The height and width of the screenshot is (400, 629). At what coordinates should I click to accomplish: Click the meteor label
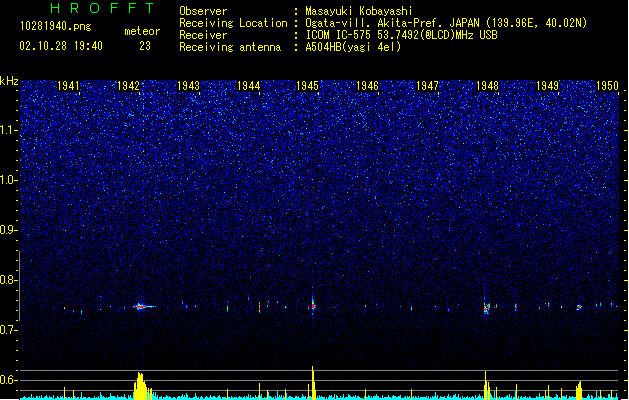point(142,31)
